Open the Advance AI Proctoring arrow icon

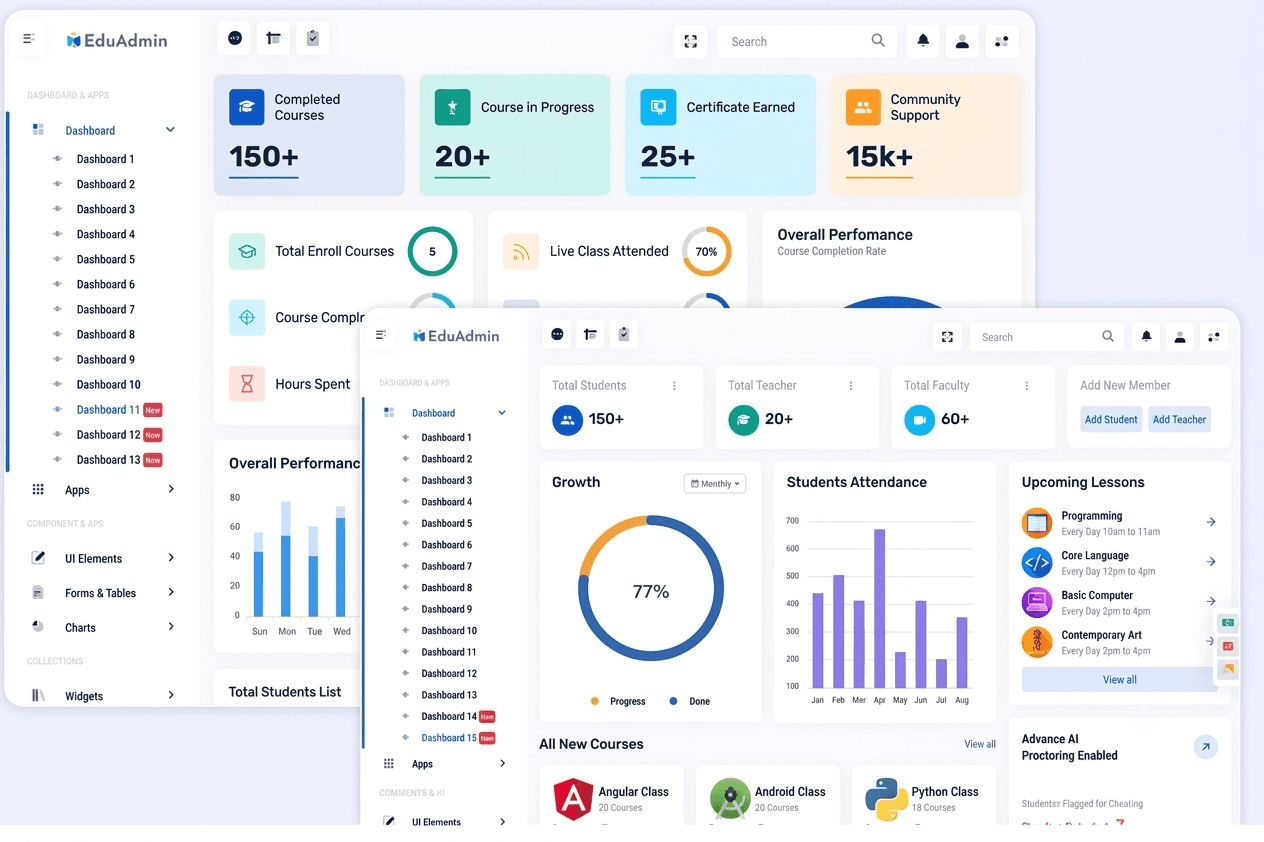tap(1206, 747)
